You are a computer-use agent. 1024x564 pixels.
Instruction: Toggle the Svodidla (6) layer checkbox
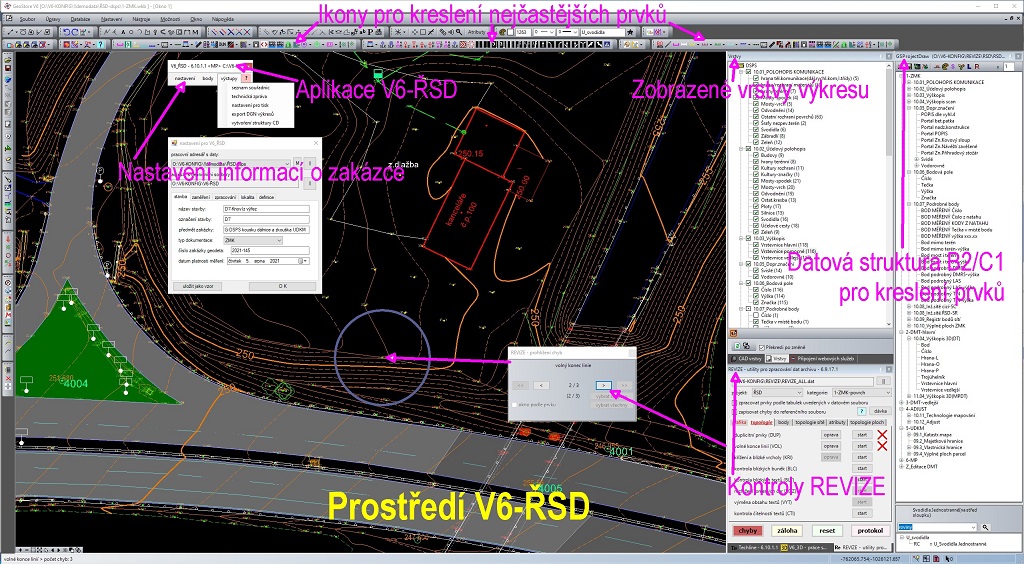(x=756, y=129)
